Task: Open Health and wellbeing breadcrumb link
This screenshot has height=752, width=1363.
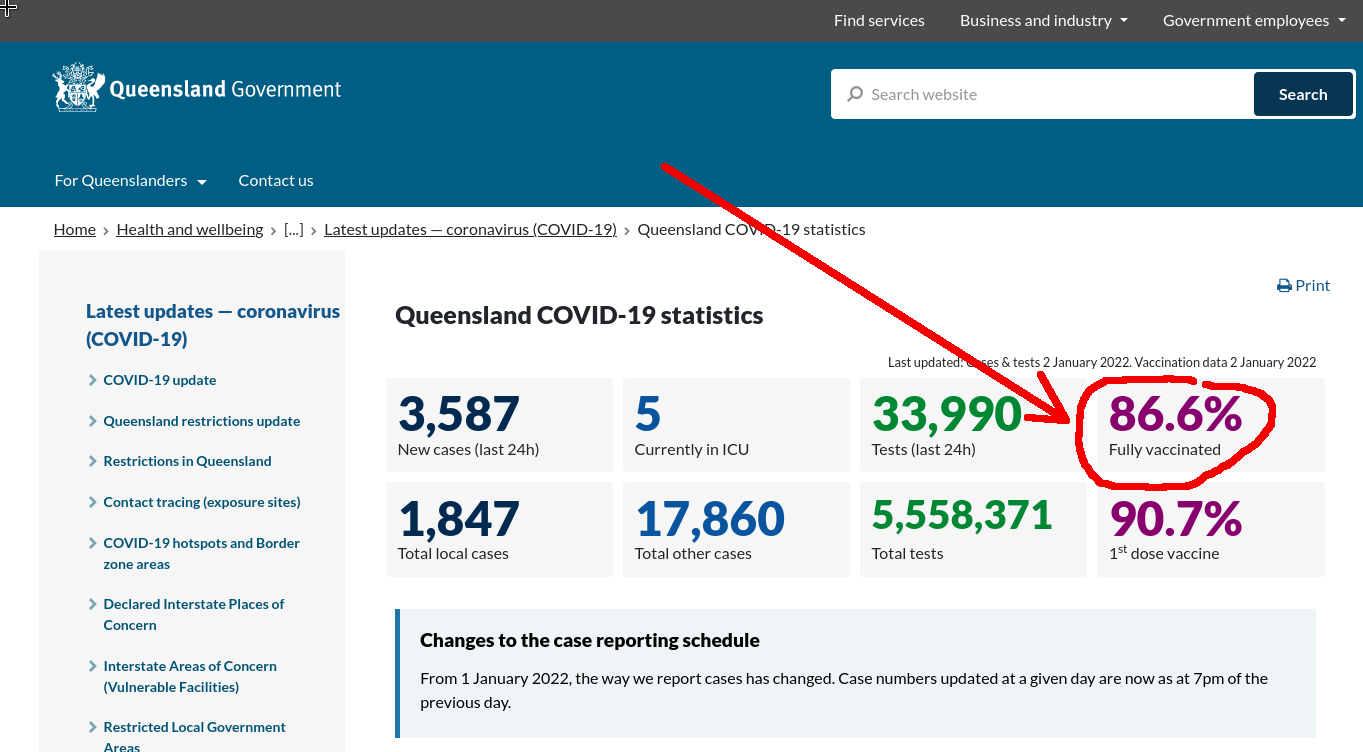Action: pyautogui.click(x=190, y=229)
